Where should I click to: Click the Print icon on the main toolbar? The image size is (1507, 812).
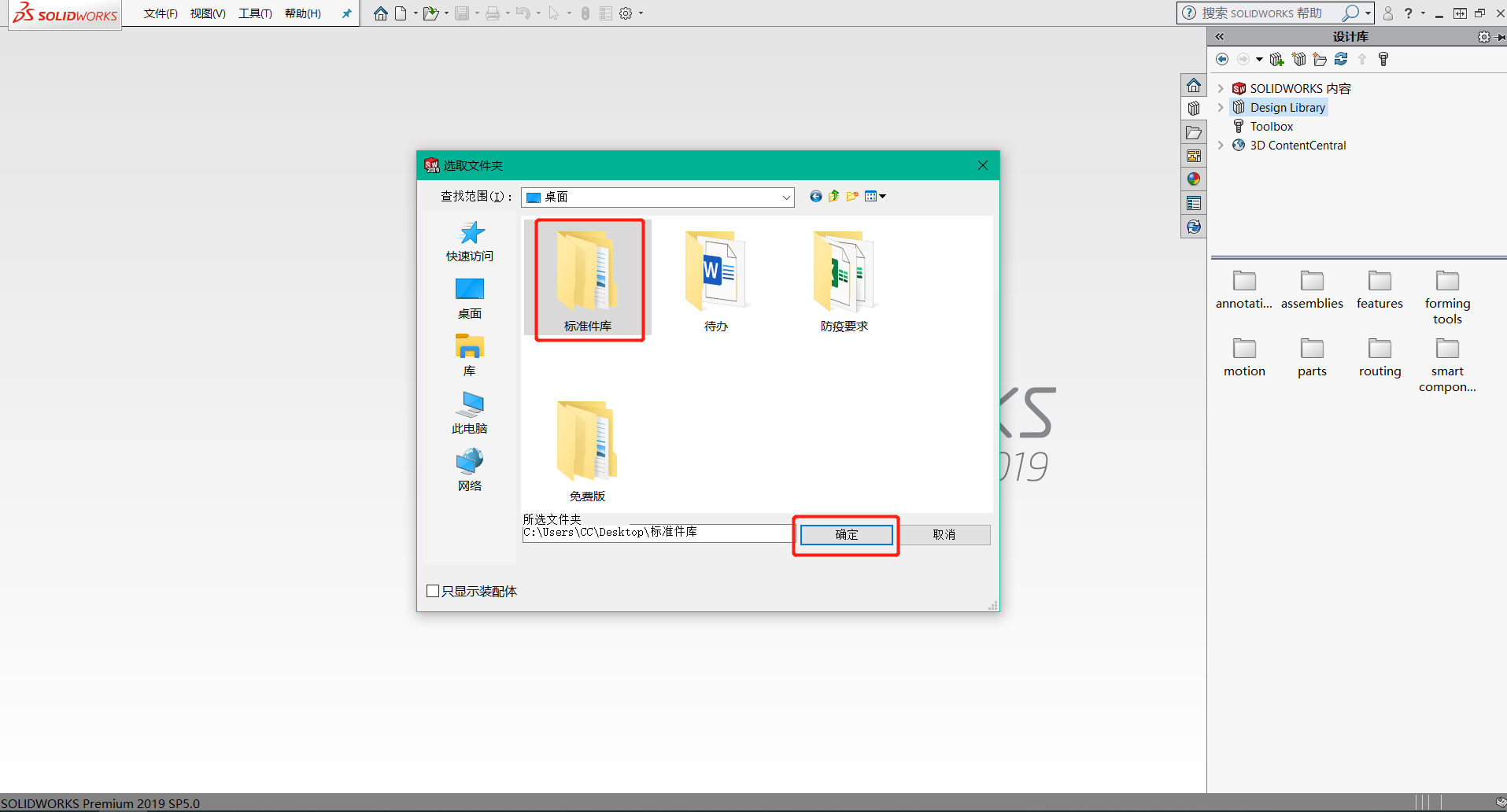coord(491,13)
